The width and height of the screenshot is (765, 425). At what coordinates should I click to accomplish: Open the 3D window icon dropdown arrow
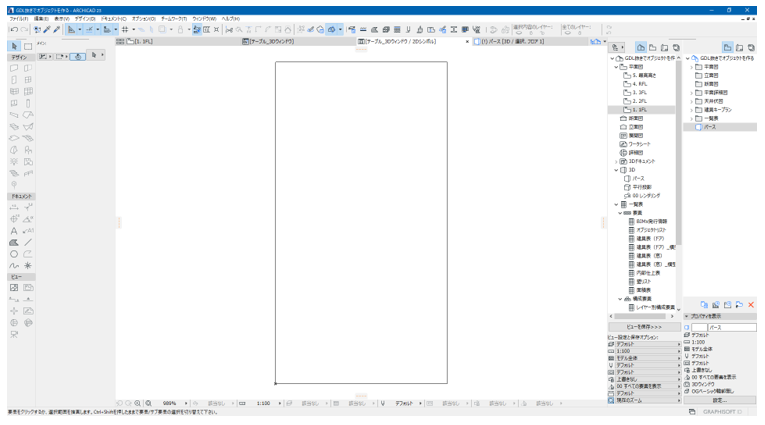tap(340, 30)
